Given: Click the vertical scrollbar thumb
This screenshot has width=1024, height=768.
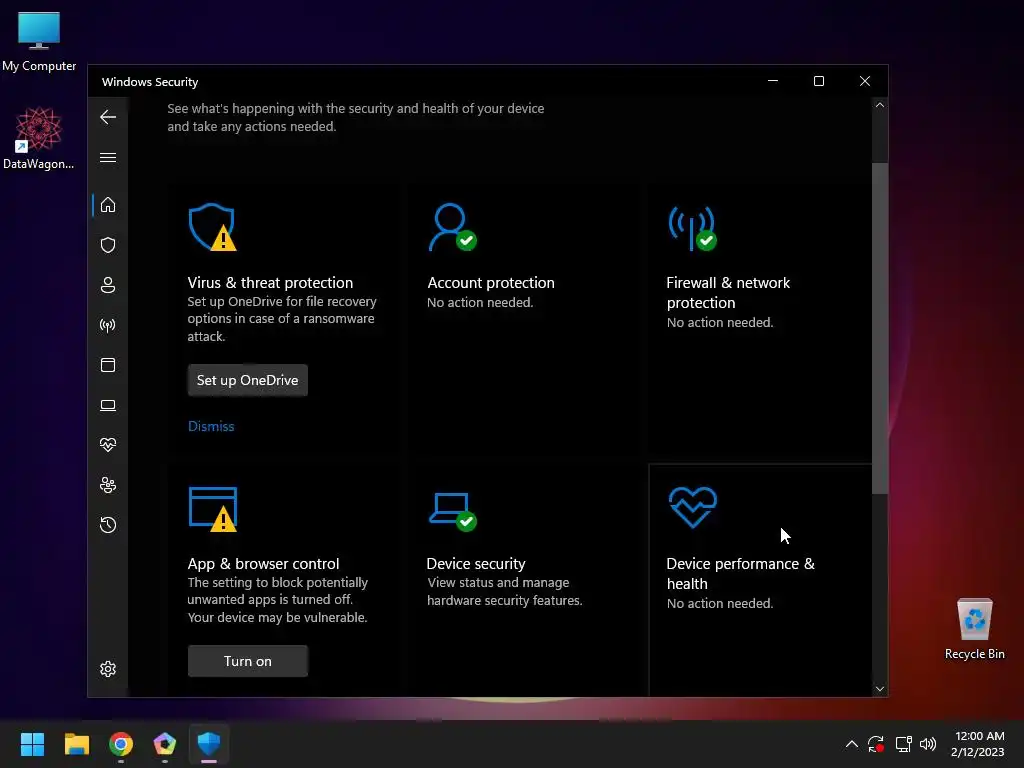Looking at the screenshot, I should click(880, 328).
